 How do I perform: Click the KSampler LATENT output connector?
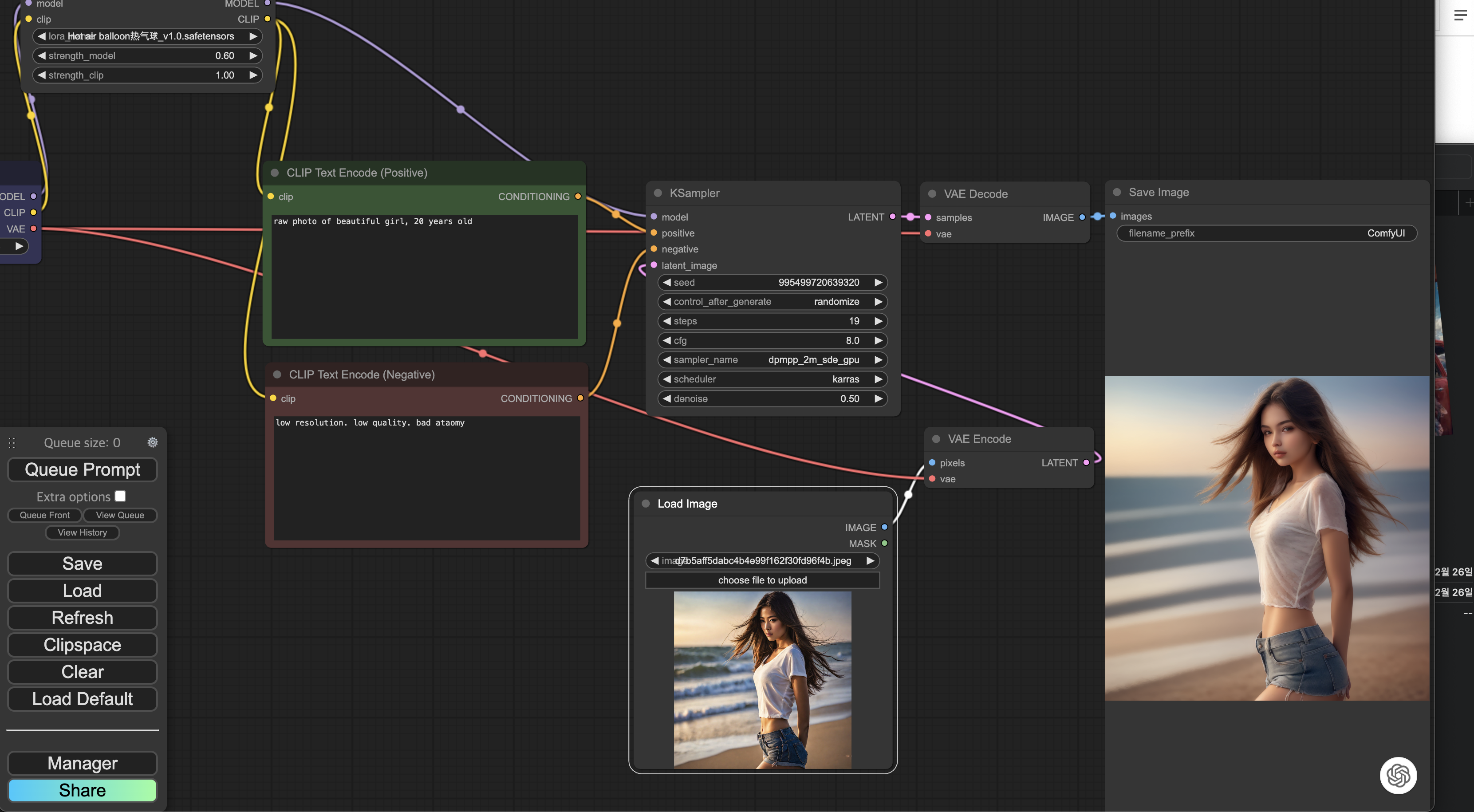pyautogui.click(x=893, y=217)
